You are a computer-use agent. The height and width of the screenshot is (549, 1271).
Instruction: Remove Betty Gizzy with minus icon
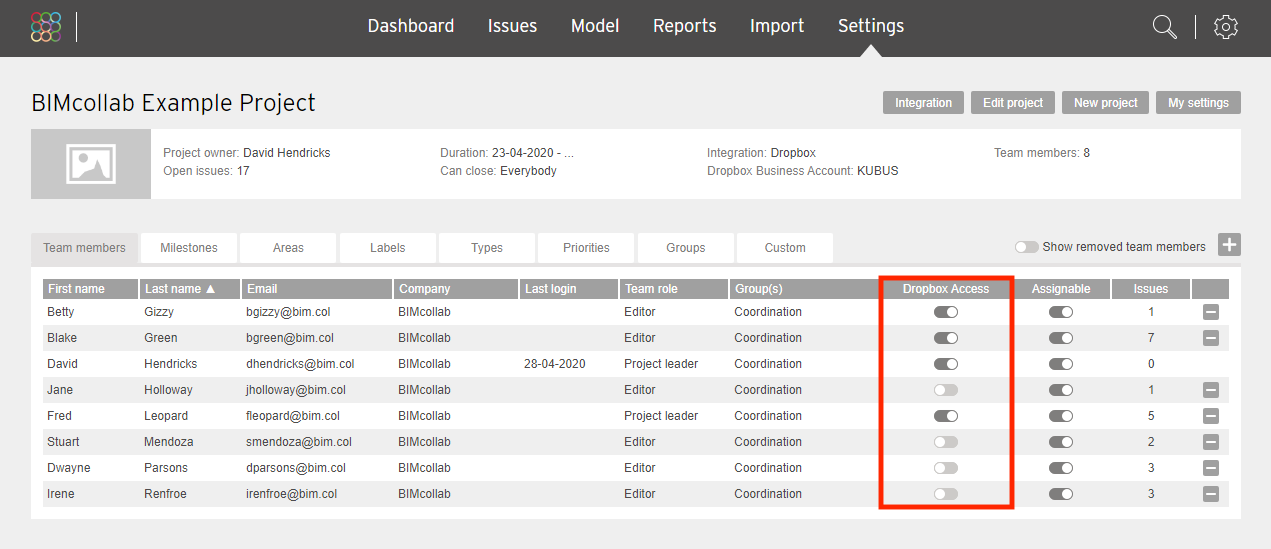pyautogui.click(x=1211, y=312)
